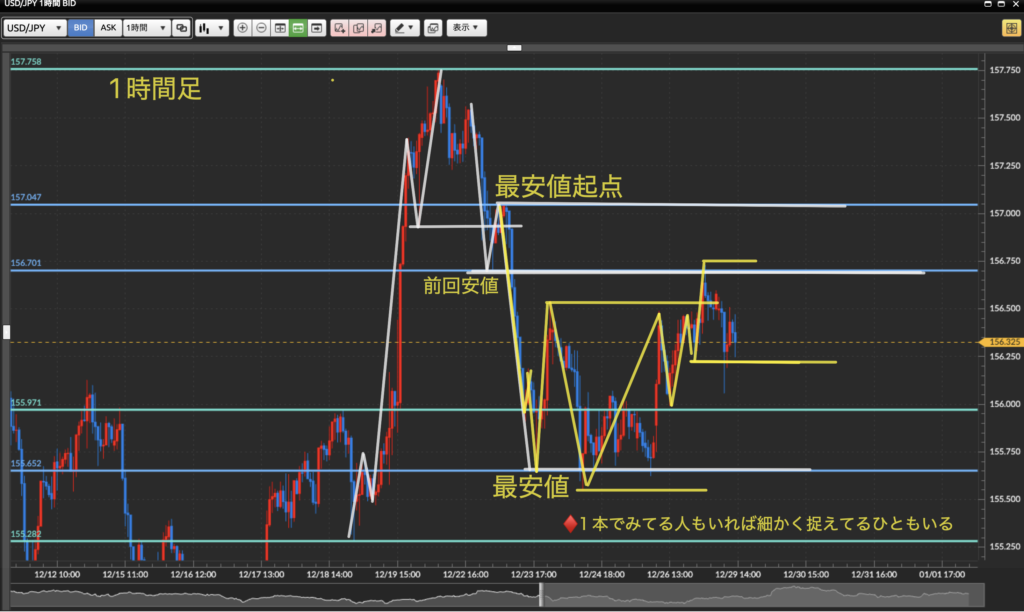This screenshot has height=612, width=1024.
Task: Toggle the middle pink indicator button
Action: pos(358,28)
